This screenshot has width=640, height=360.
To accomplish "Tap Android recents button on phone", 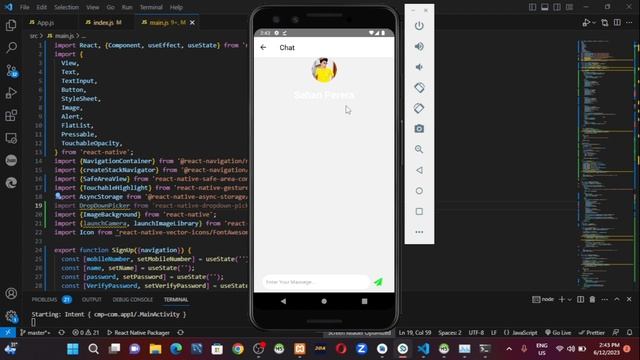I will point(364,301).
